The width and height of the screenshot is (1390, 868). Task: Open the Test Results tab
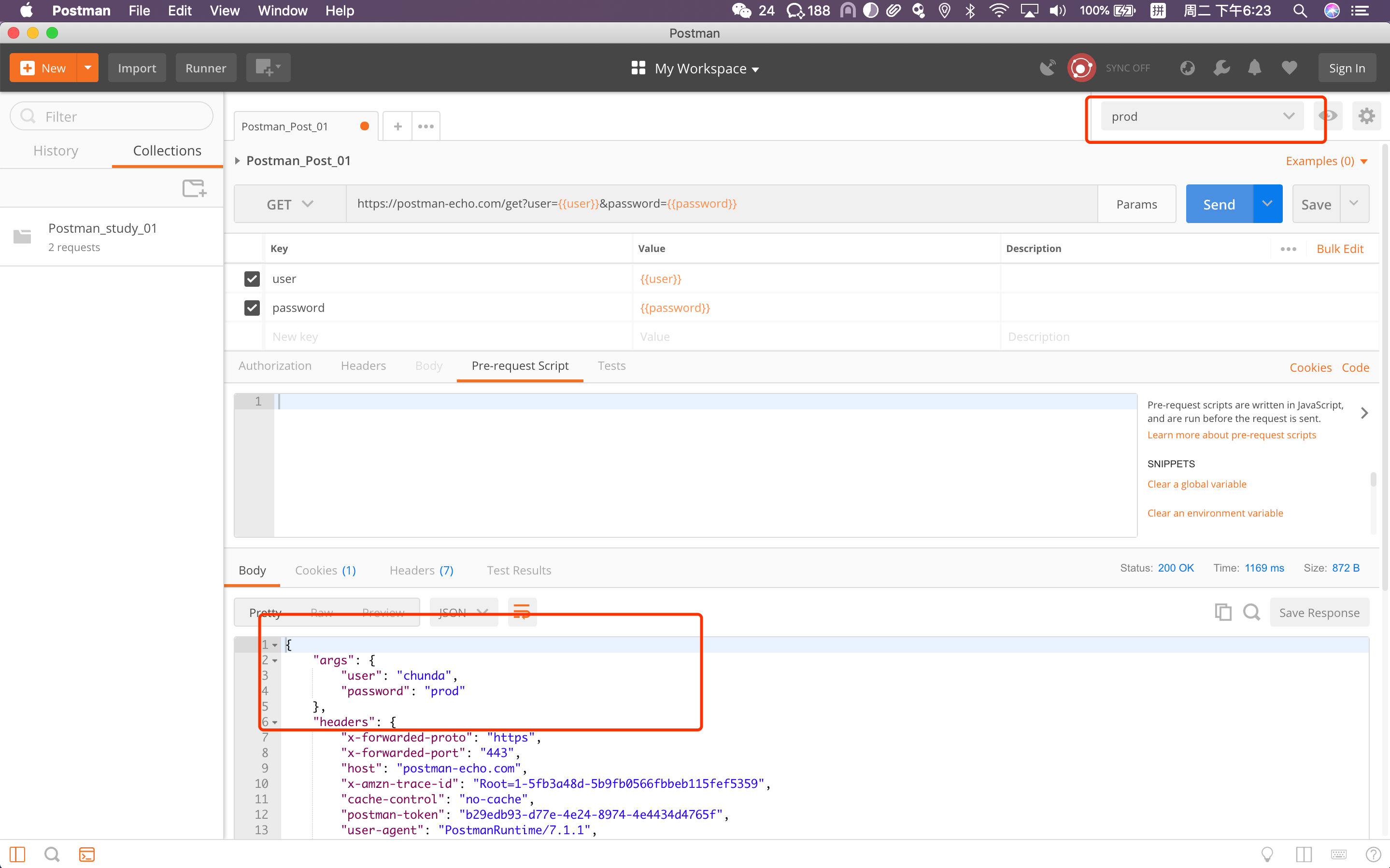[519, 570]
